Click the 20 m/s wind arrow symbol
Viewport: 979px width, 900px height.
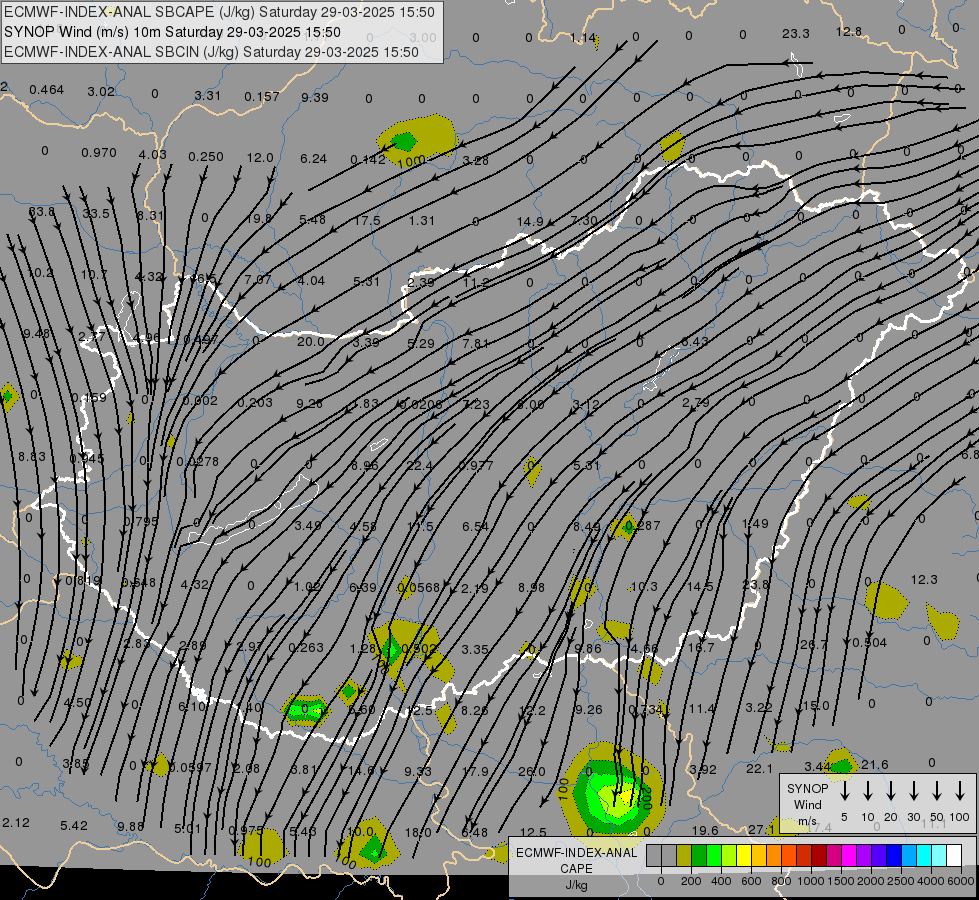pyautogui.click(x=891, y=791)
